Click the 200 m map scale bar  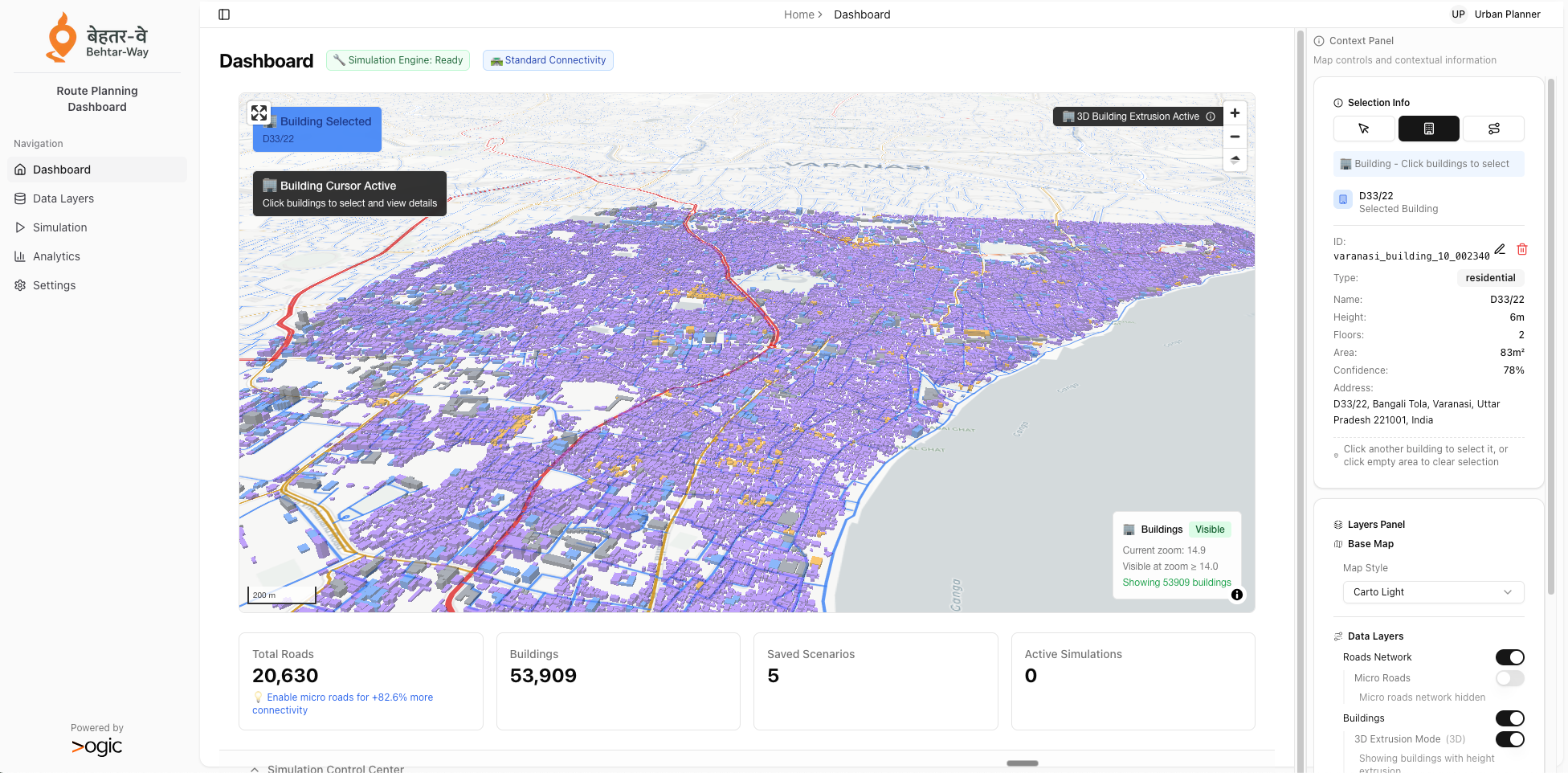click(281, 595)
